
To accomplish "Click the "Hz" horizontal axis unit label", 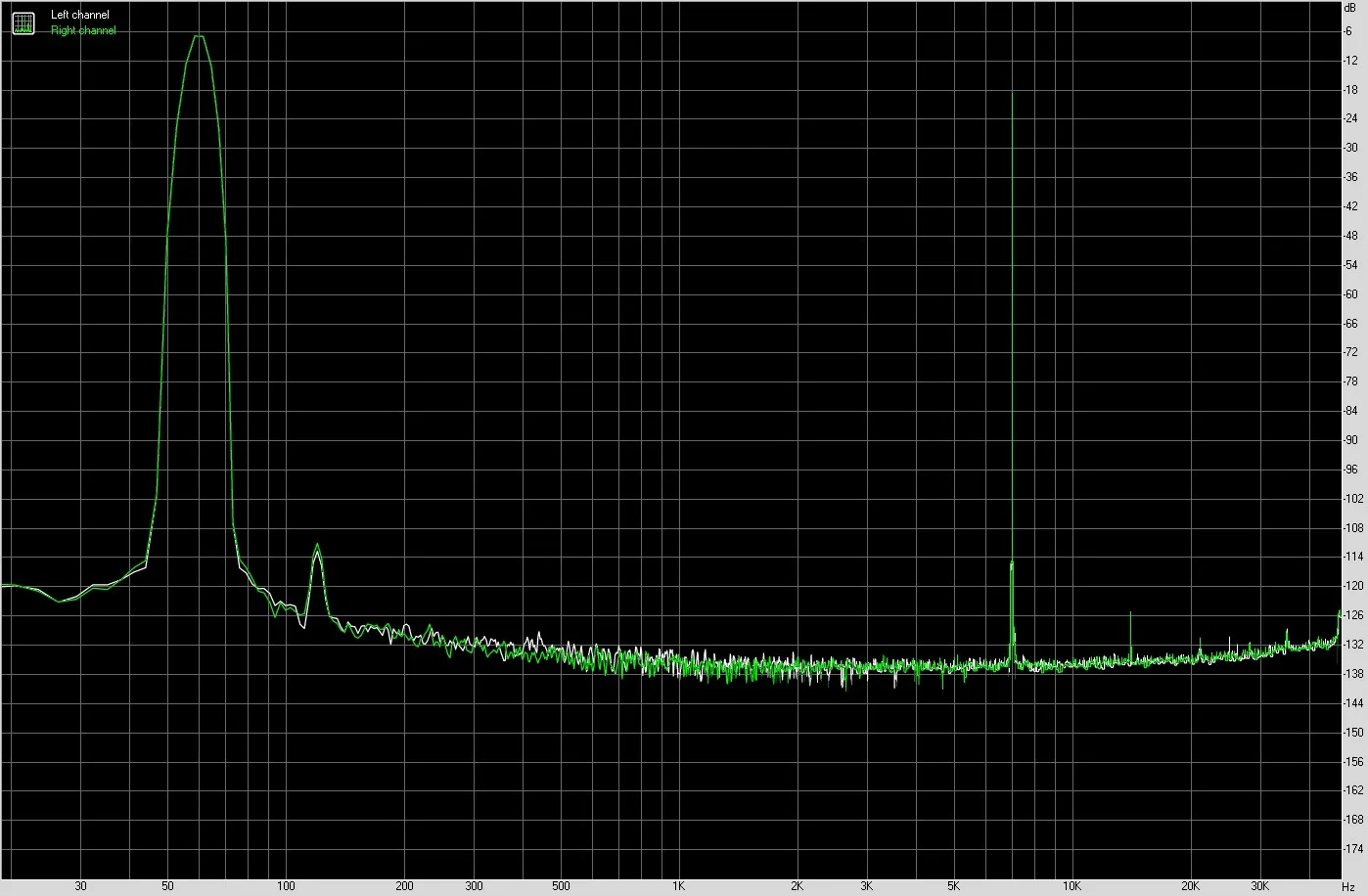I will coord(1349,886).
